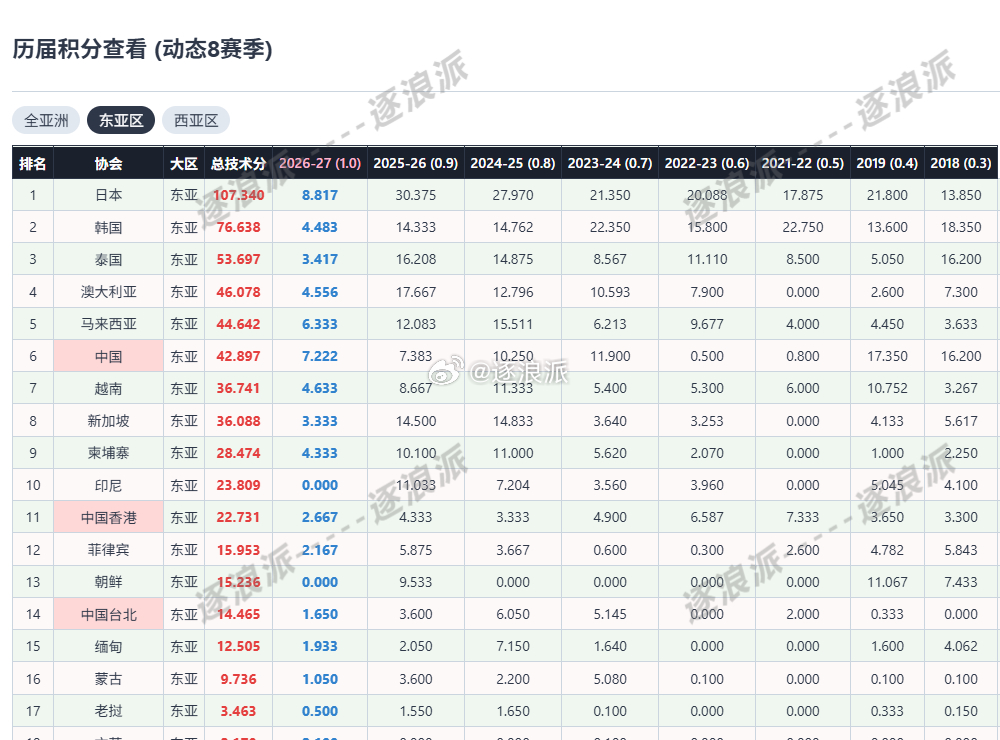Click the 2021-22 (0.5) column header
Viewport: 1000px width, 740px height.
pos(803,163)
